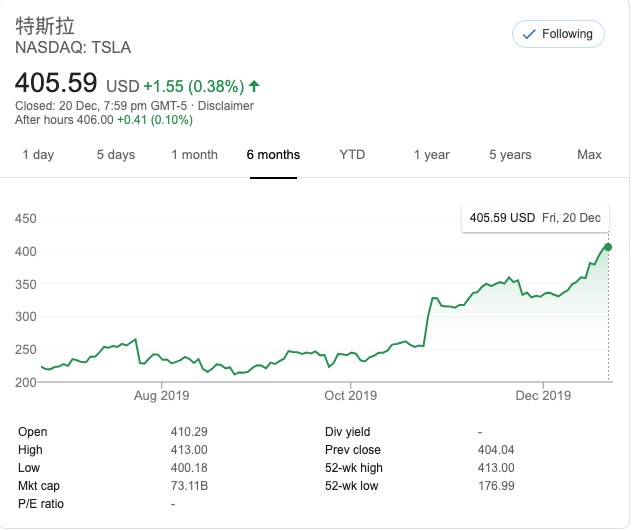The width and height of the screenshot is (632, 530).
Task: Click the 200 y-axis label
Action: [x=26, y=382]
